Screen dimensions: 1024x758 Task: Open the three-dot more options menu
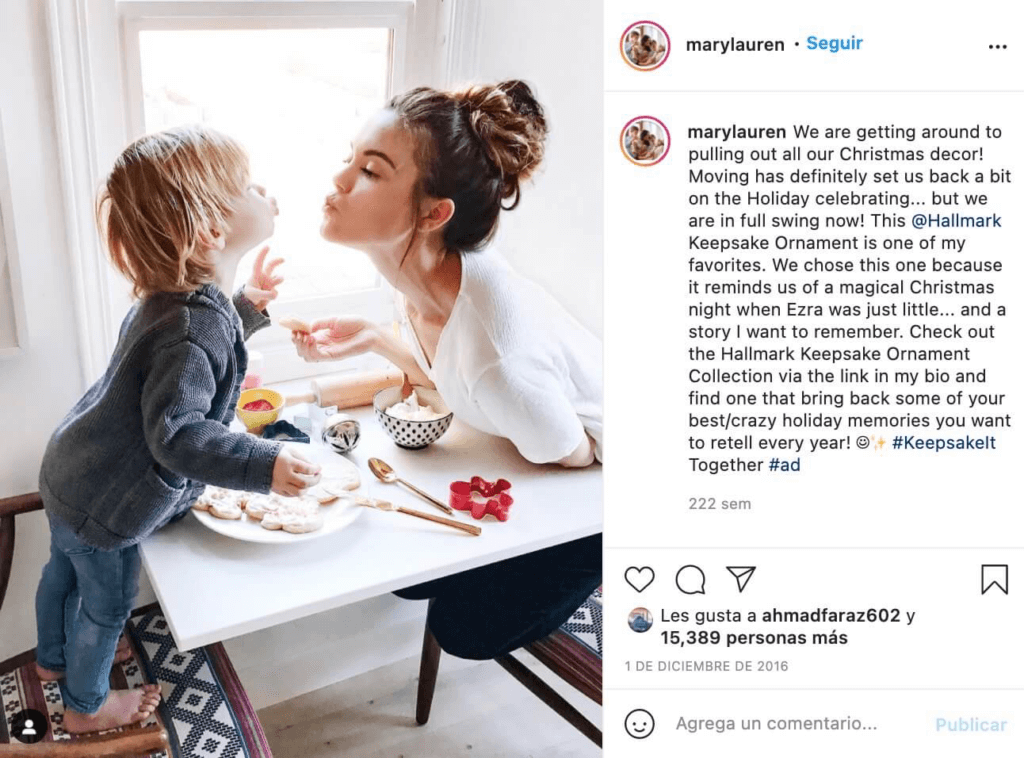tap(997, 46)
